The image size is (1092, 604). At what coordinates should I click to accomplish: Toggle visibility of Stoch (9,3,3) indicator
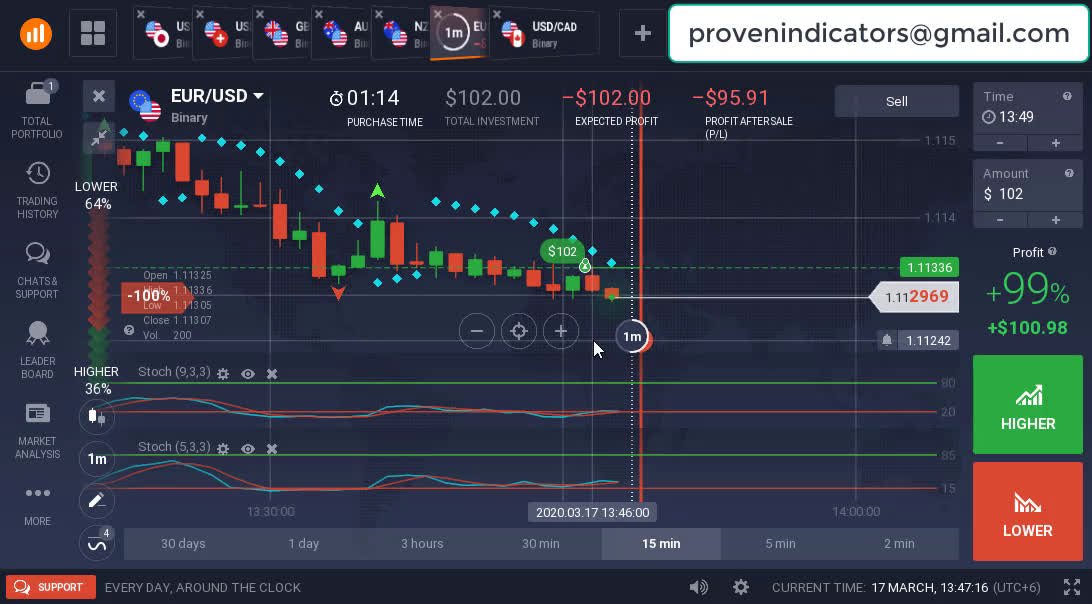pyautogui.click(x=248, y=373)
